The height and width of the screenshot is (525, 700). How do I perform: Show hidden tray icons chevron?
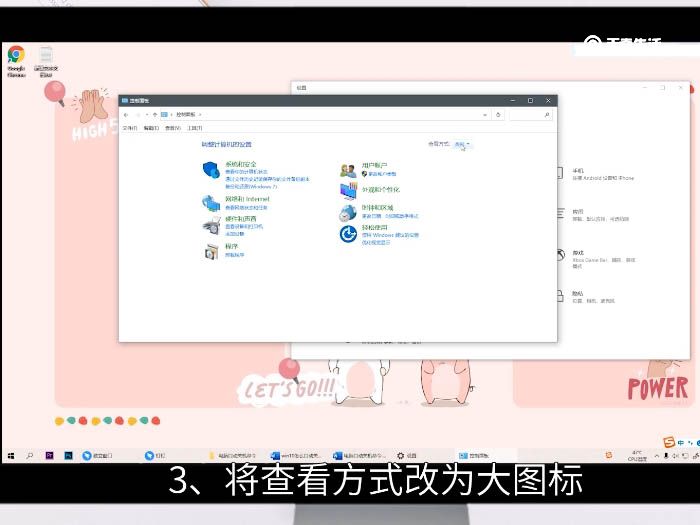657,456
